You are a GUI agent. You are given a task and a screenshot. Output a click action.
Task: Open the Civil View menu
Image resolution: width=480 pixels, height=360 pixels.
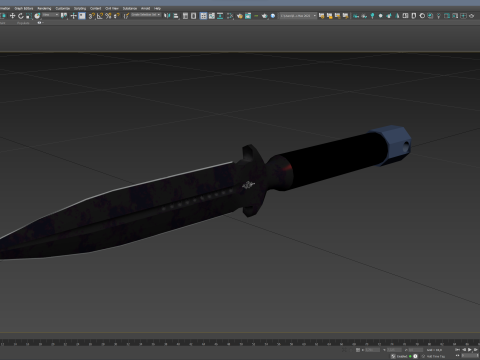(112, 8)
